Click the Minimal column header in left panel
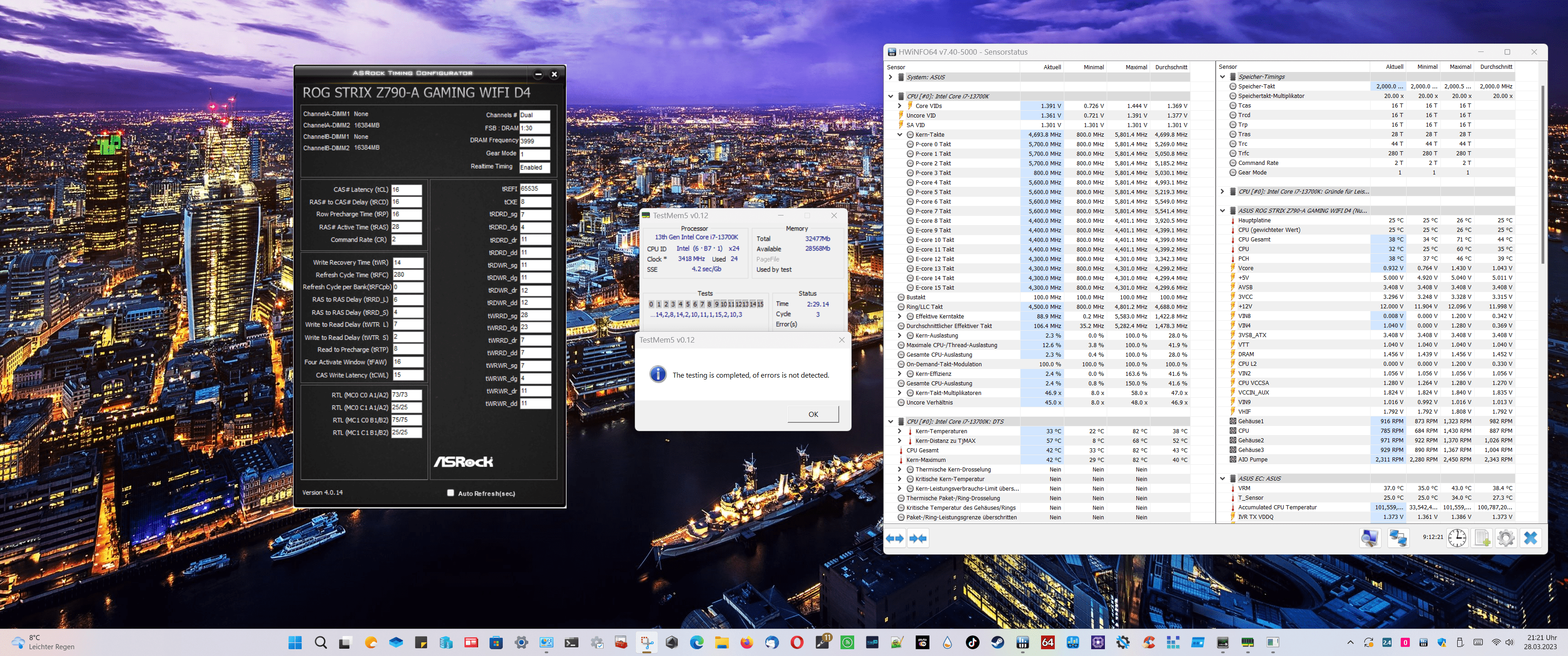 [x=1085, y=67]
